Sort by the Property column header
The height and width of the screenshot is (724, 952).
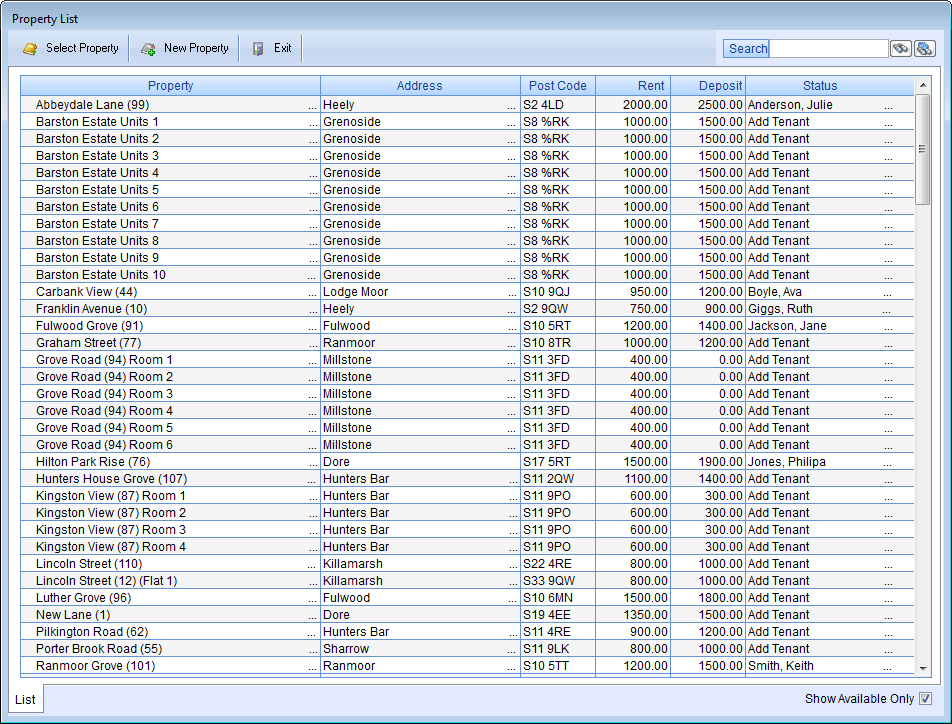[x=171, y=86]
